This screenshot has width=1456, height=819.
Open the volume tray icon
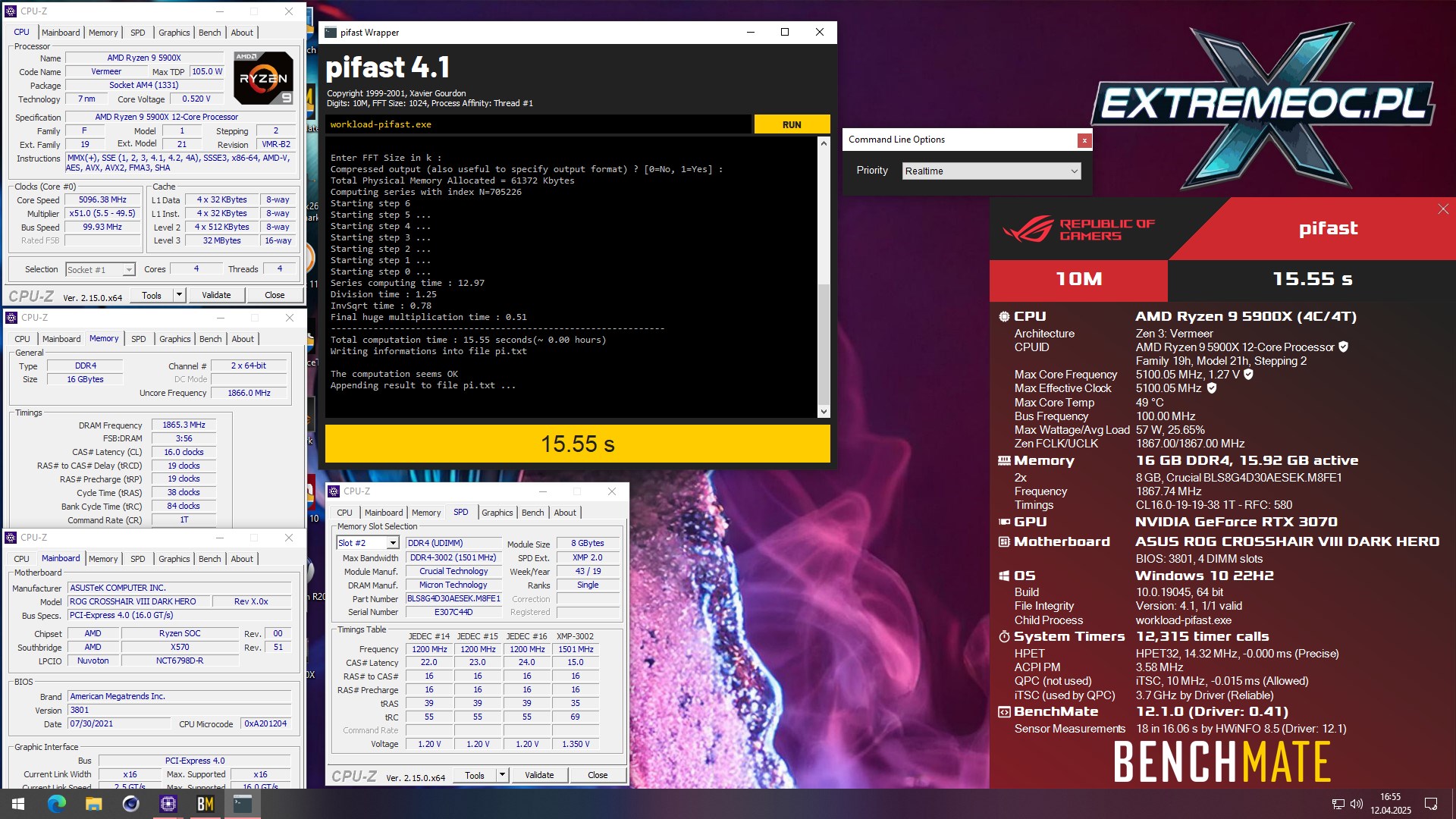point(1357,804)
